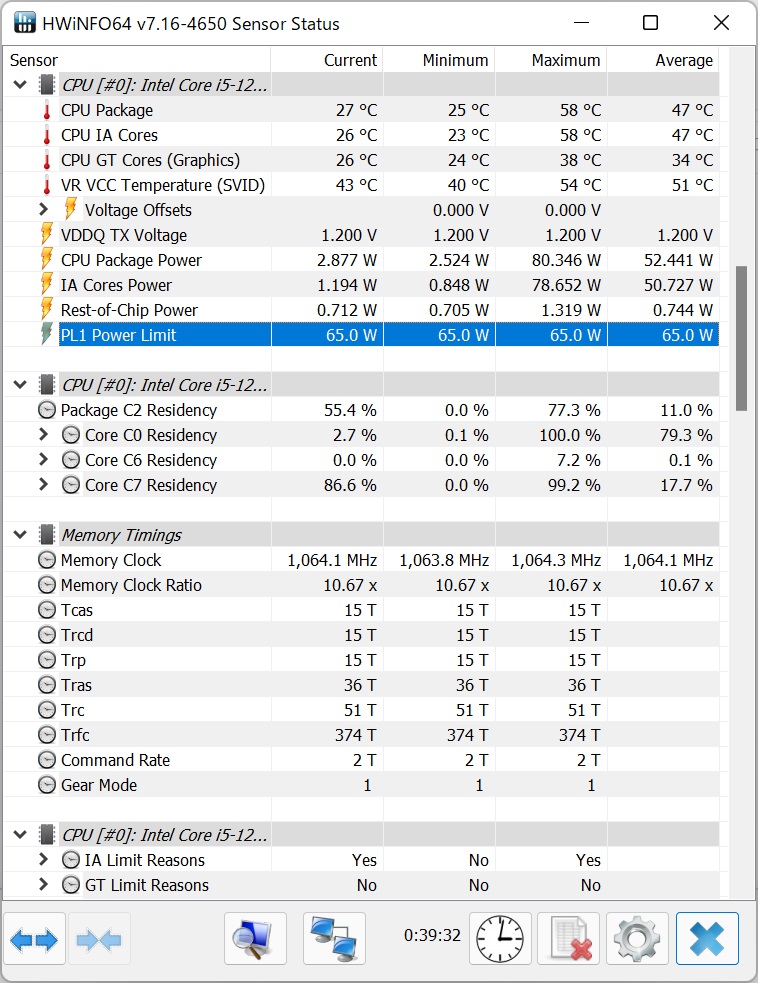Click the clock reset timer icon
Screen dimensions: 758x983
[x=497, y=939]
